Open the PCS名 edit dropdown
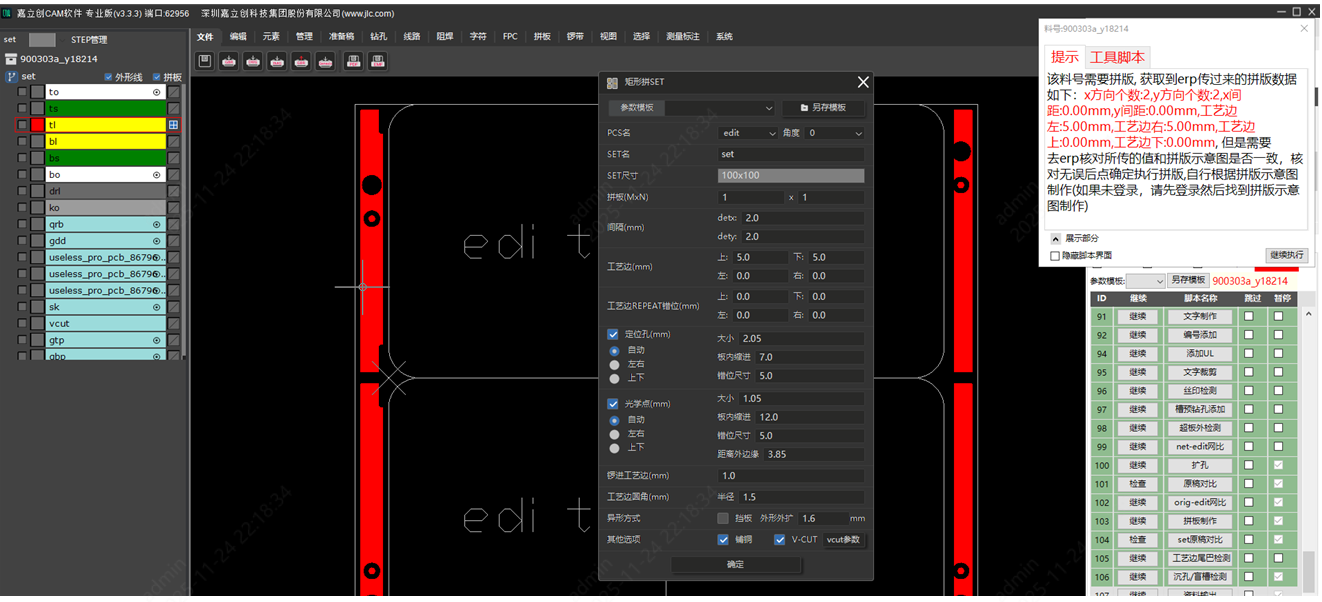 [x=749, y=133]
